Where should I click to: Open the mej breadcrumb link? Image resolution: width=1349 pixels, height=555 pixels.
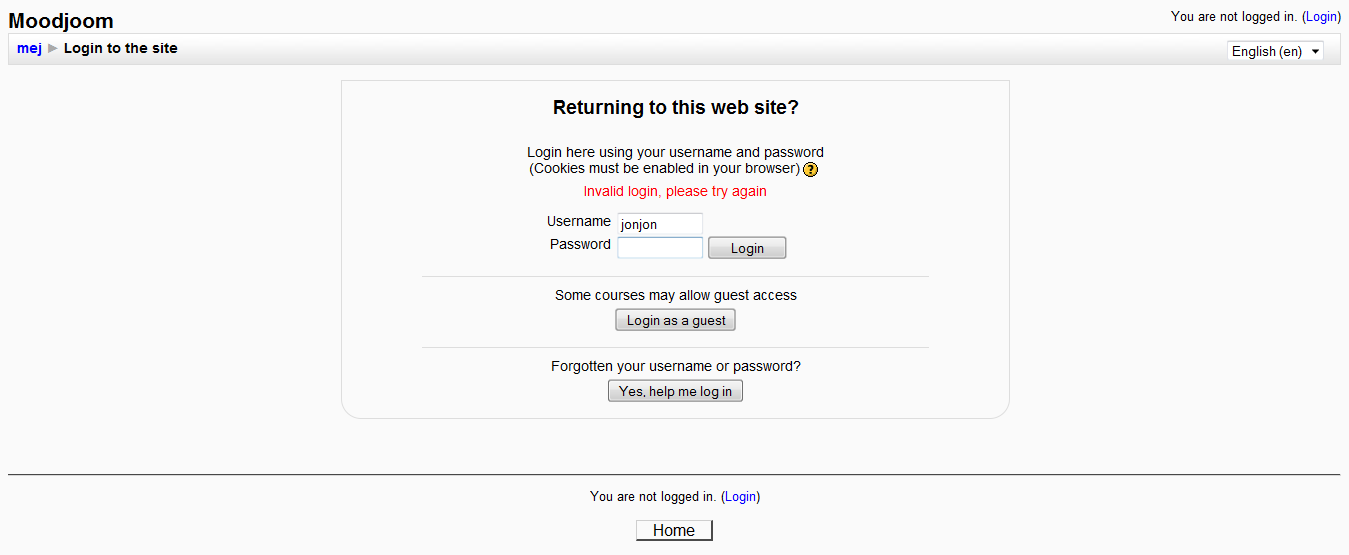coord(29,48)
